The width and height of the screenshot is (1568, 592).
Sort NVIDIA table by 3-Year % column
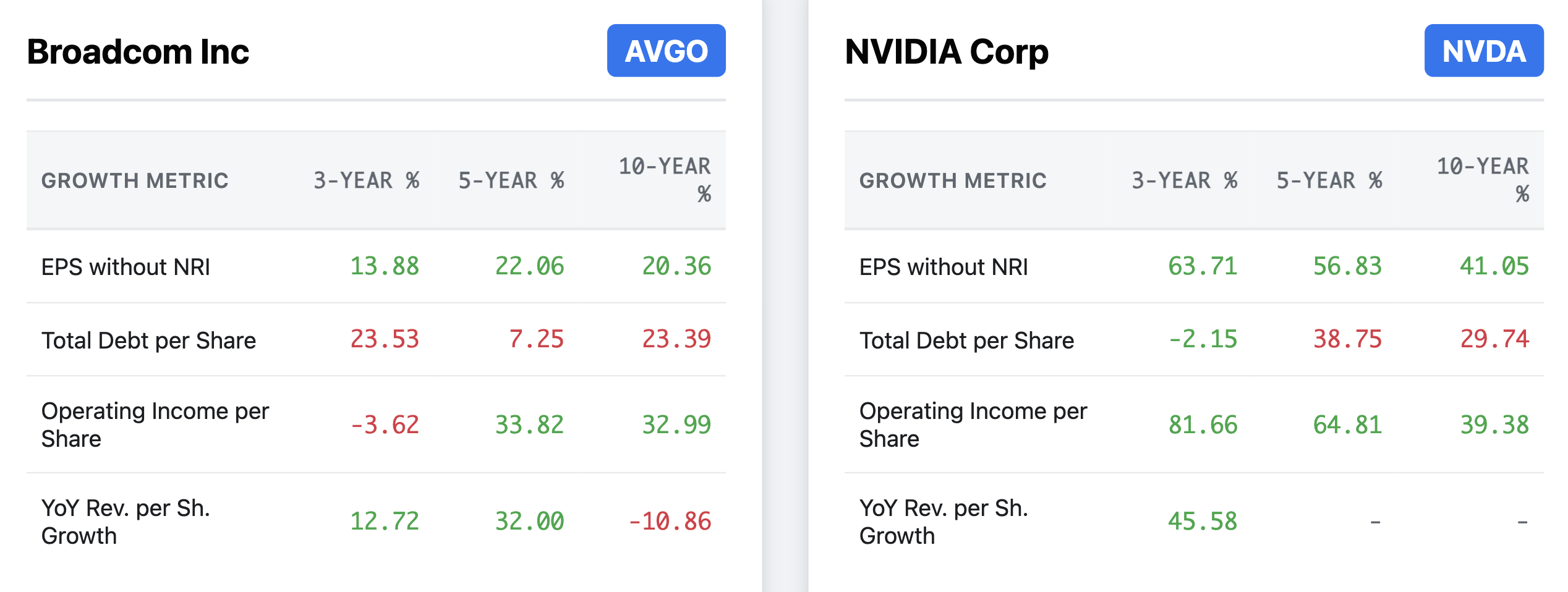pos(1185,180)
